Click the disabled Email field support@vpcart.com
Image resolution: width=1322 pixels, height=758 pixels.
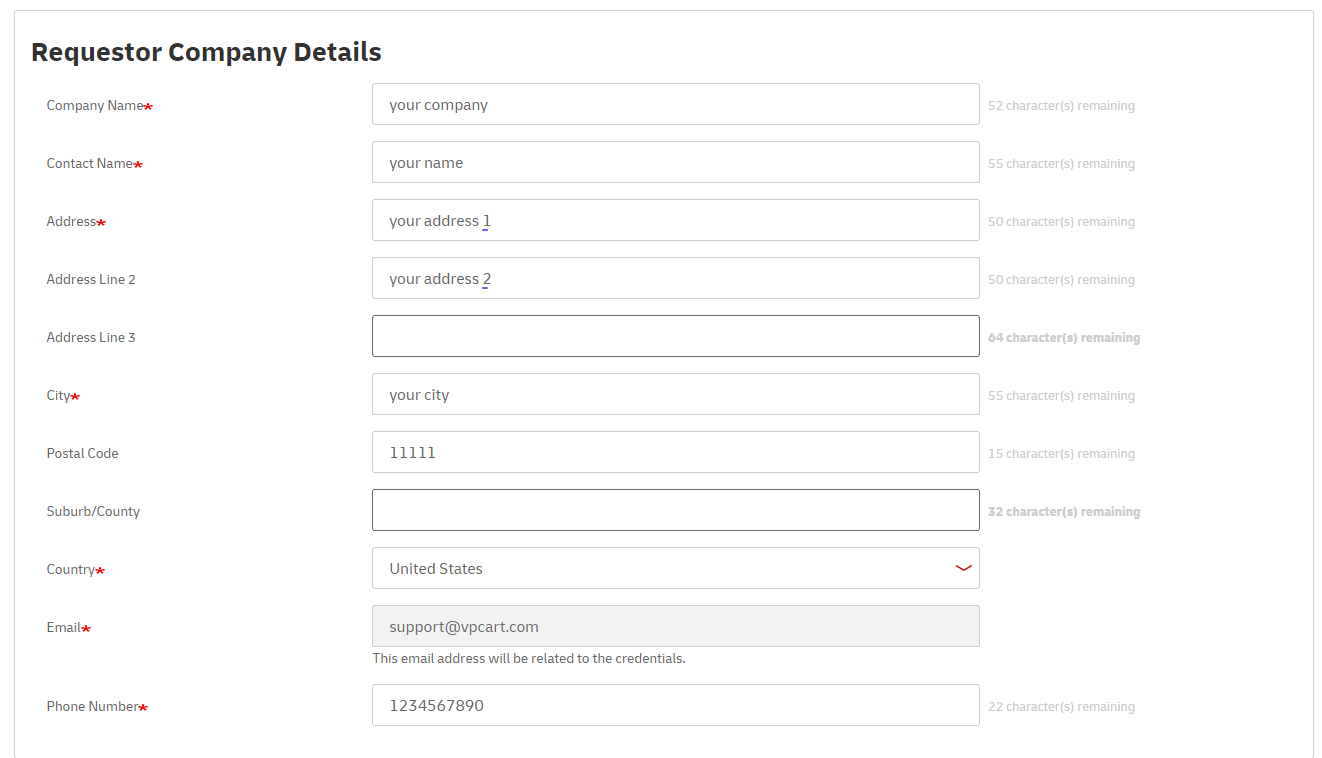pyautogui.click(x=675, y=626)
